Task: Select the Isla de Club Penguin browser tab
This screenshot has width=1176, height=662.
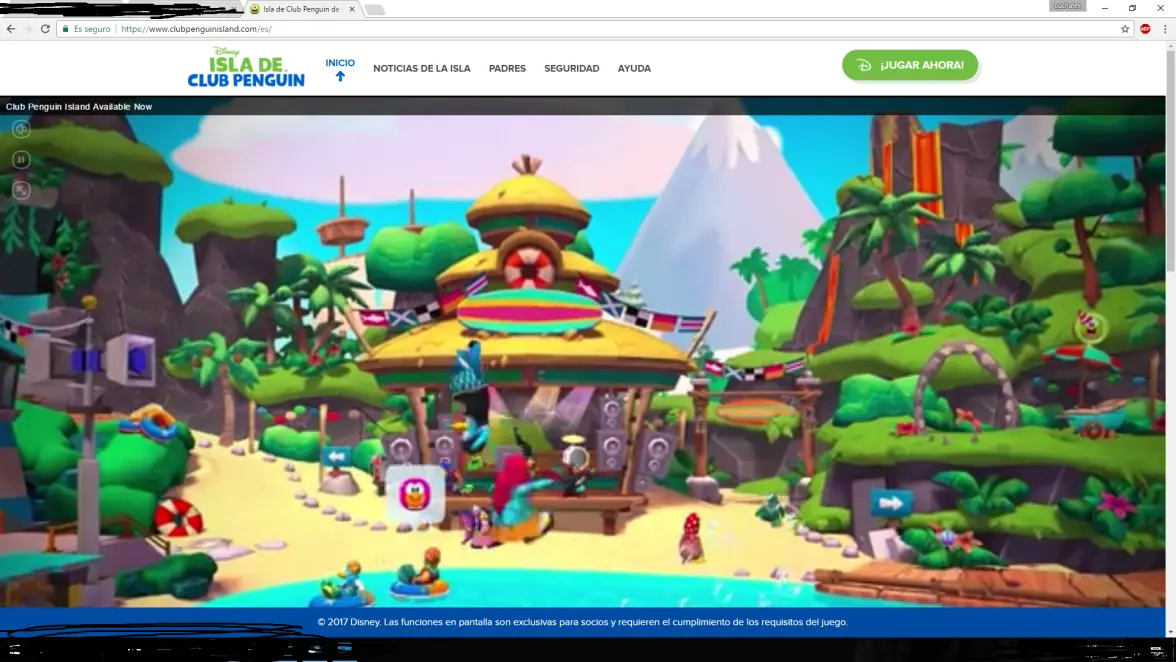Action: tap(302, 9)
